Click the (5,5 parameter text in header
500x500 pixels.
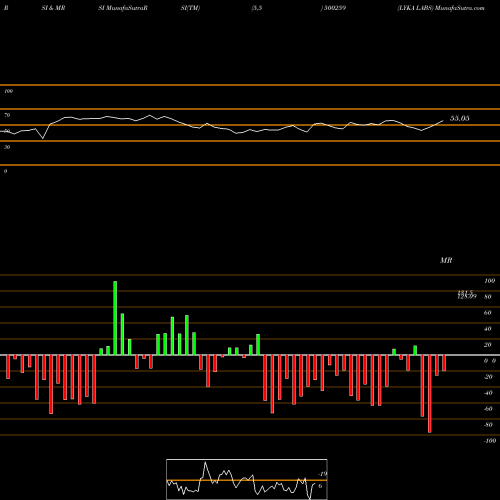pos(257,8)
